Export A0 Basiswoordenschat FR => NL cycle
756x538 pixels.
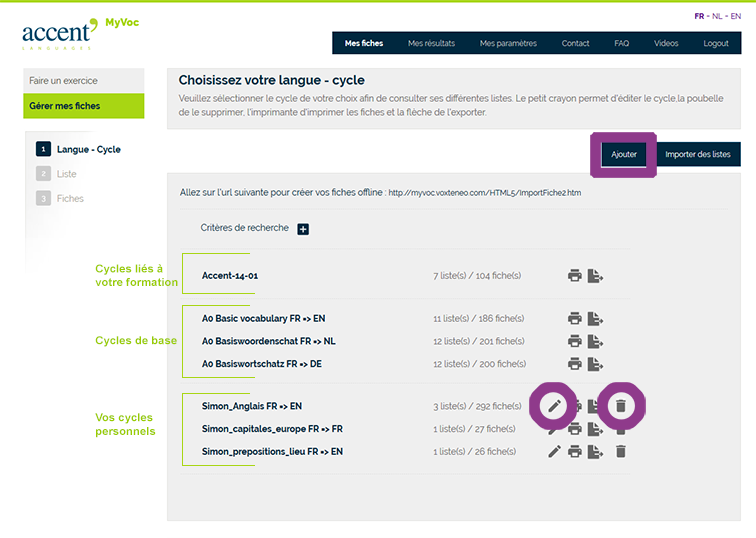tap(595, 341)
